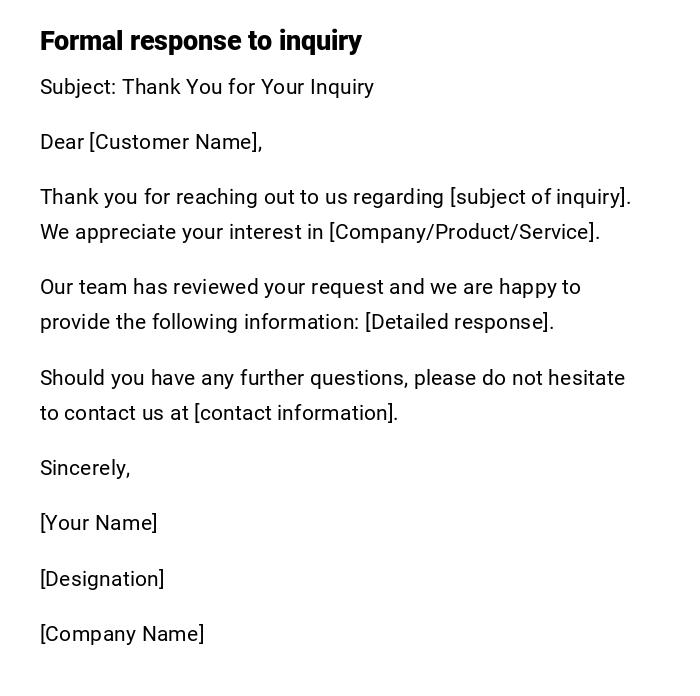Select the [Your Name] placeholder
The width and height of the screenshot is (700, 696).
pyautogui.click(x=98, y=523)
